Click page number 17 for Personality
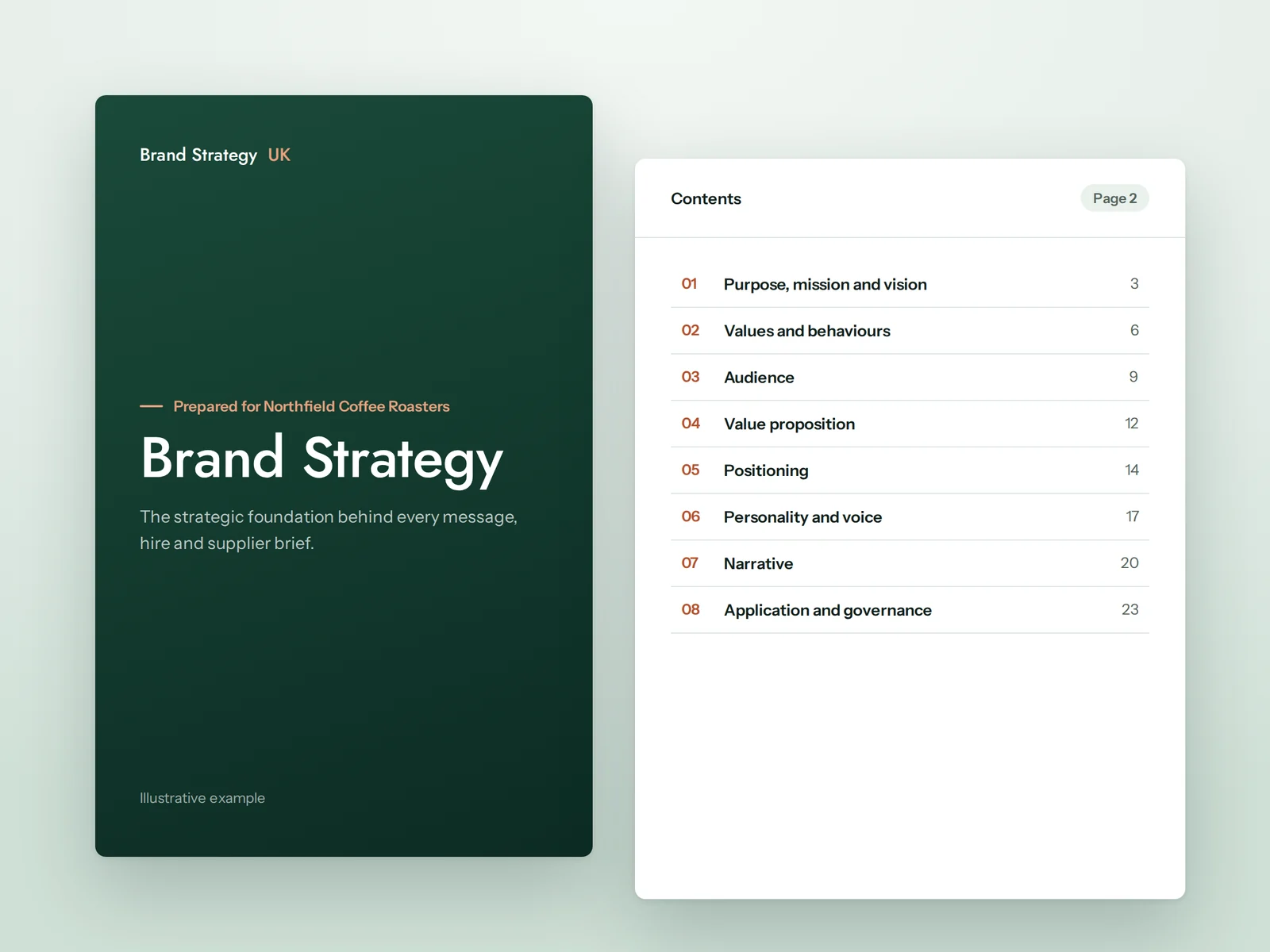Screen dimensions: 1270x952 pos(1133,516)
